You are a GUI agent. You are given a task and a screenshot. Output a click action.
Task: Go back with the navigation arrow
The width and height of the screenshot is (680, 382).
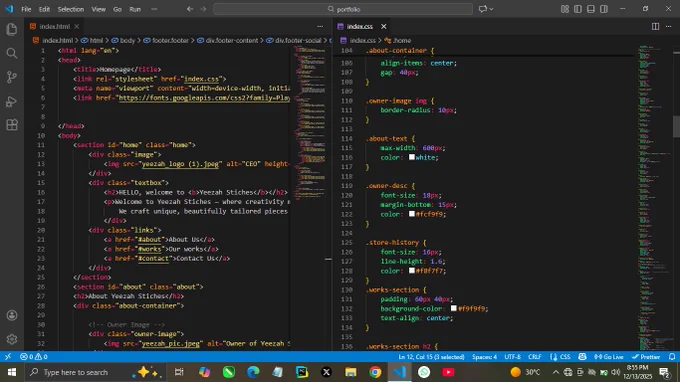190,9
